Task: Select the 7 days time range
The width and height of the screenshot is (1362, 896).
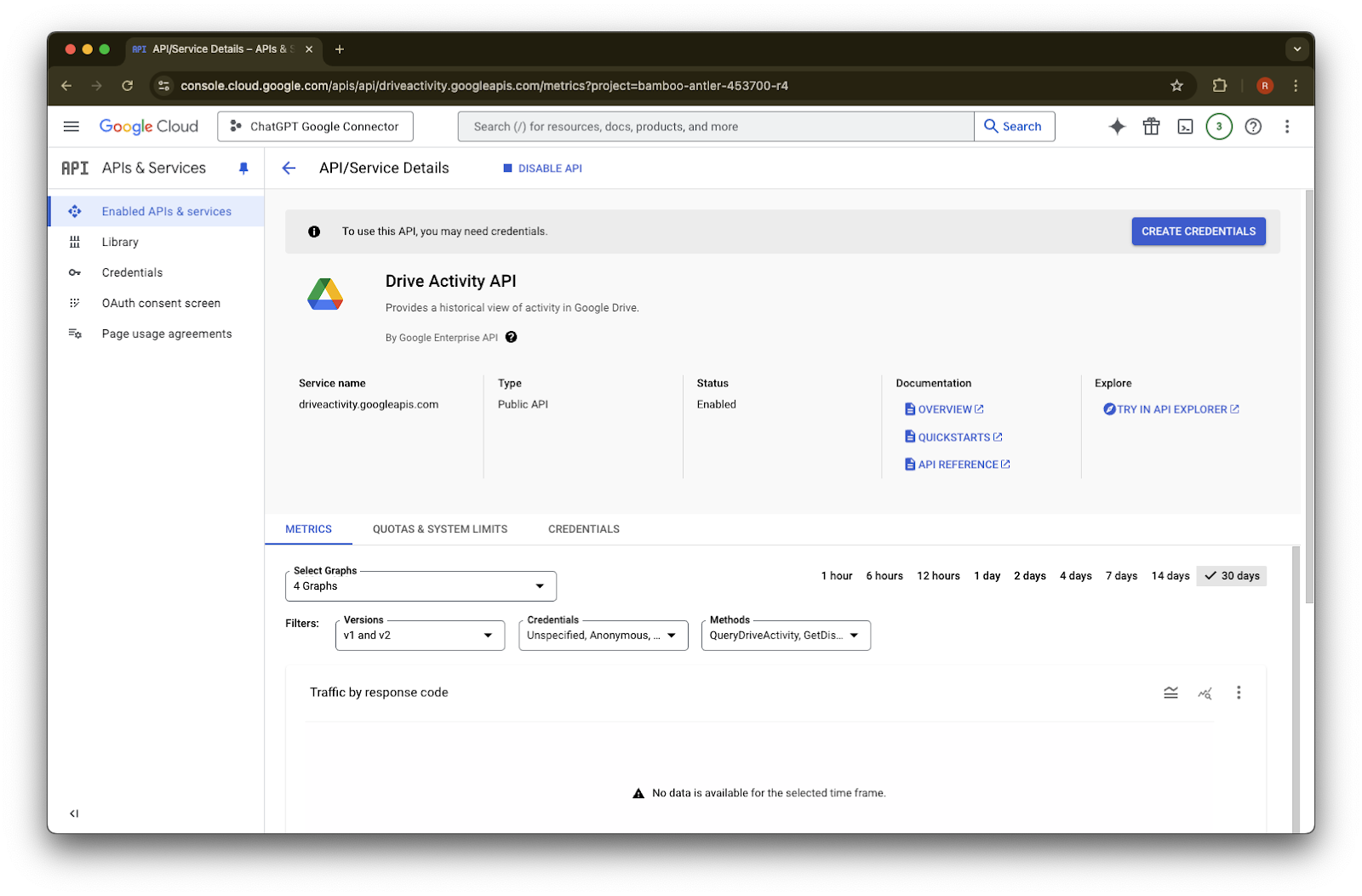Action: click(1122, 576)
